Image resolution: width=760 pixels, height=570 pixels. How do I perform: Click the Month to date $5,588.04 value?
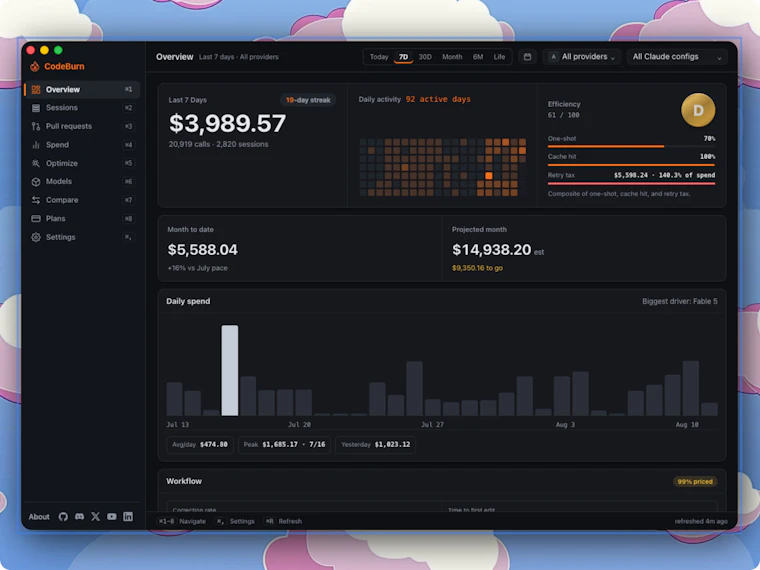203,250
